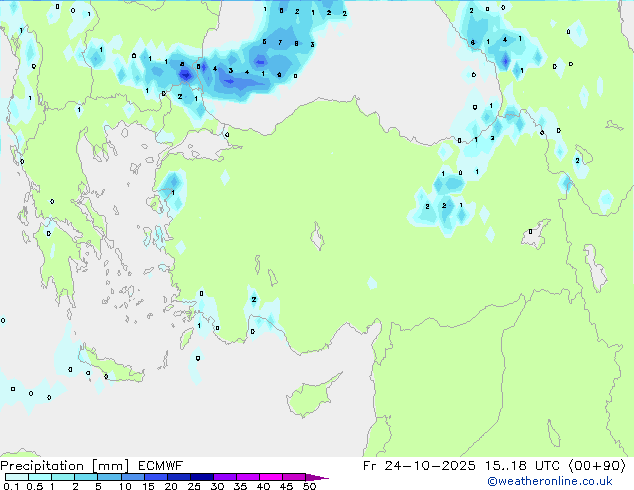Click the legend value "25"
Image resolution: width=634 pixels, height=490 pixels.
pyautogui.click(x=194, y=486)
